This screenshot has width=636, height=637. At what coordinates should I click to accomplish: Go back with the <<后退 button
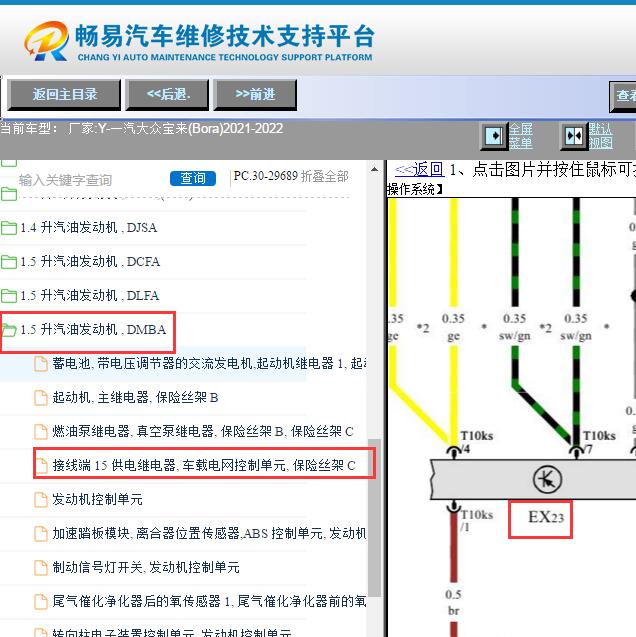point(167,95)
